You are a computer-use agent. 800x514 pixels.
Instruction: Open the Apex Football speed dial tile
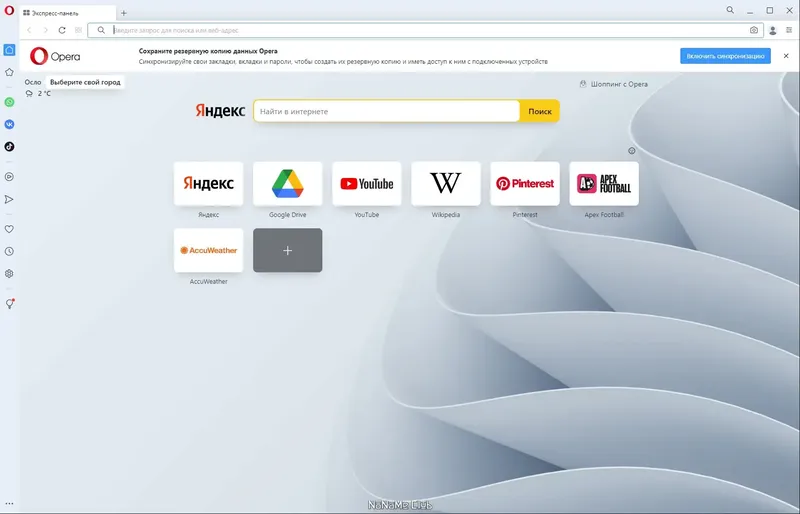[x=604, y=184]
